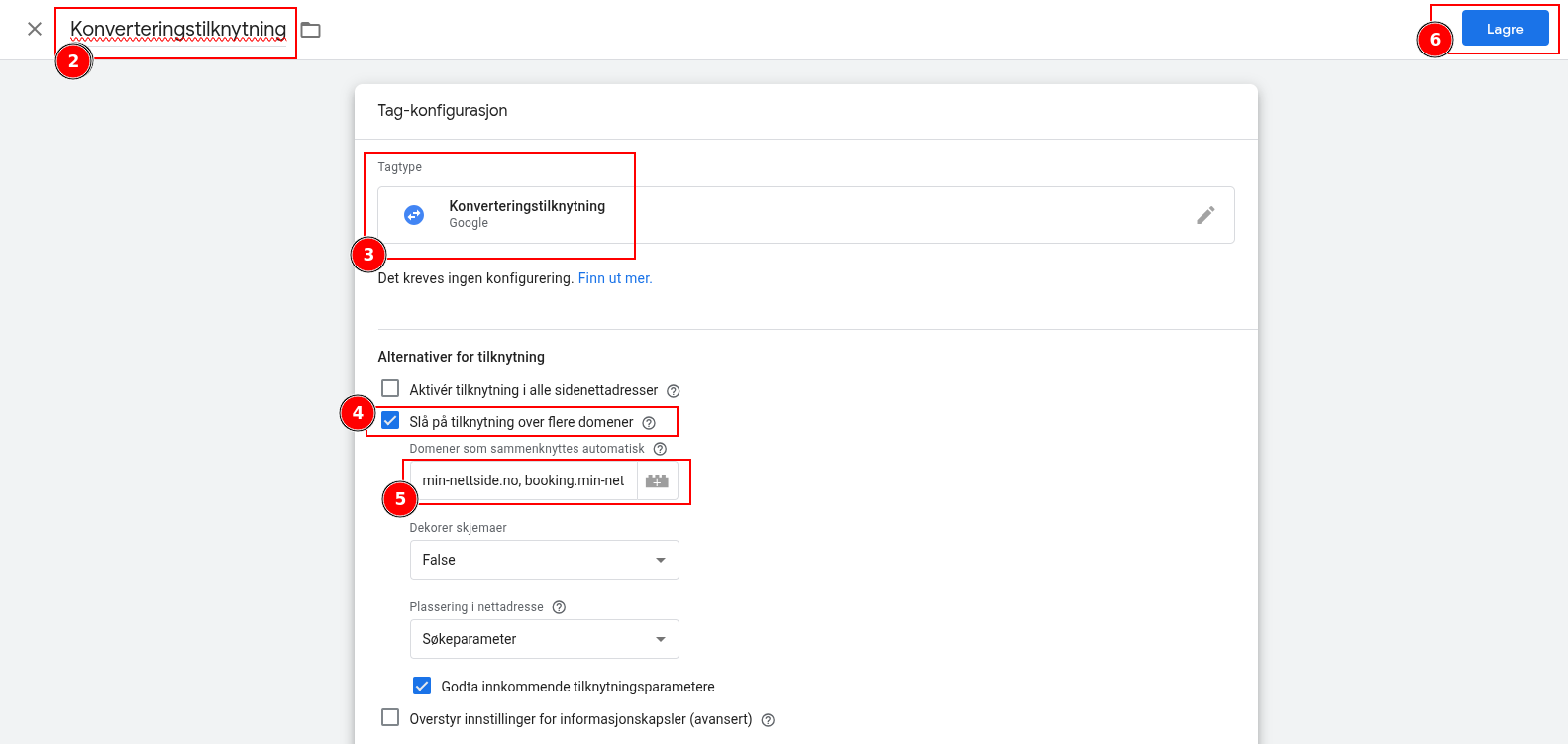Screen dimensions: 1568x744
Task: Tick Overstyr innstillinger for informasjonskapsler checkbox
Action: pos(390,718)
